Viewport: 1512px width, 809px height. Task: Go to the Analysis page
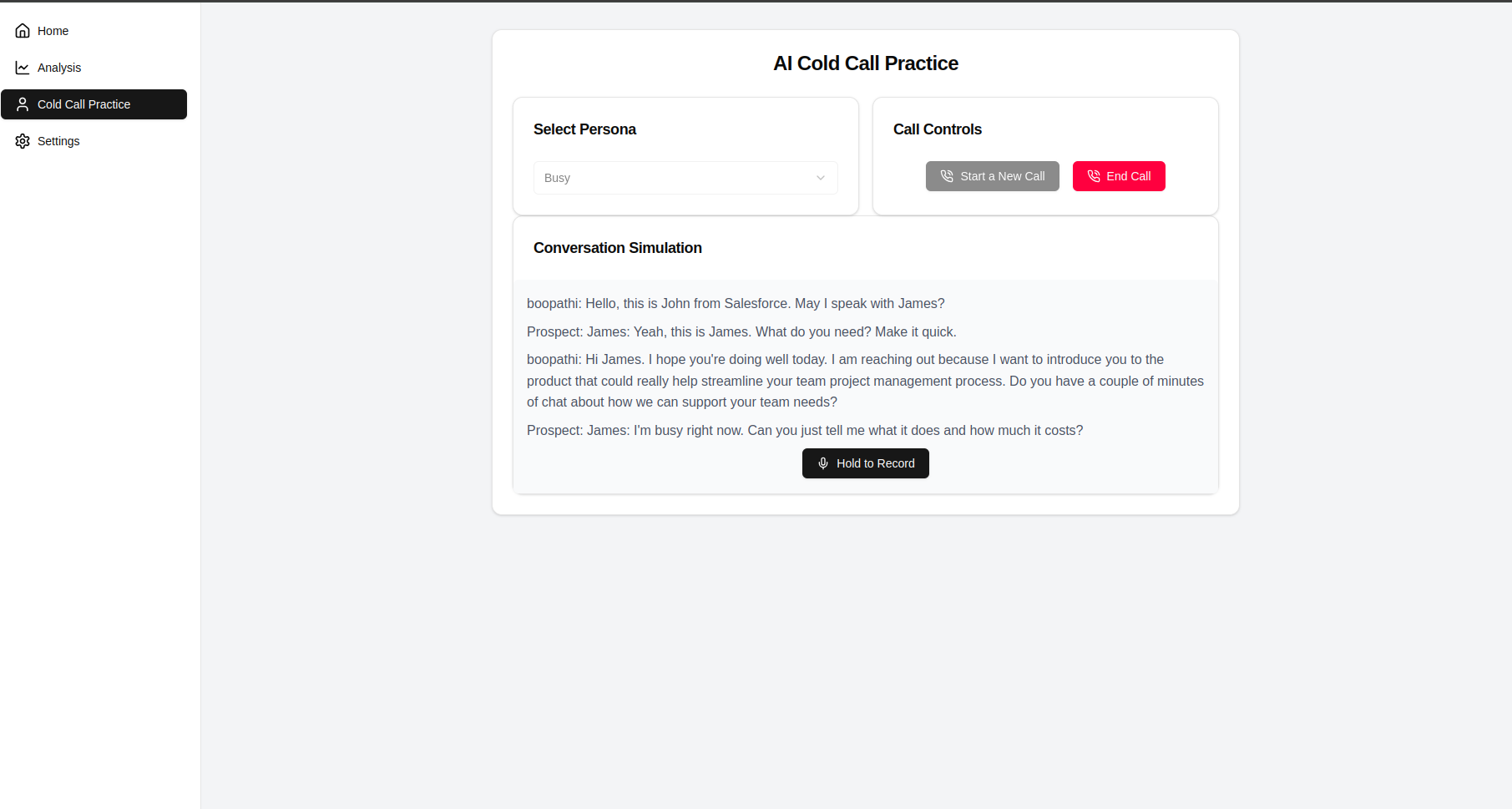(x=94, y=68)
